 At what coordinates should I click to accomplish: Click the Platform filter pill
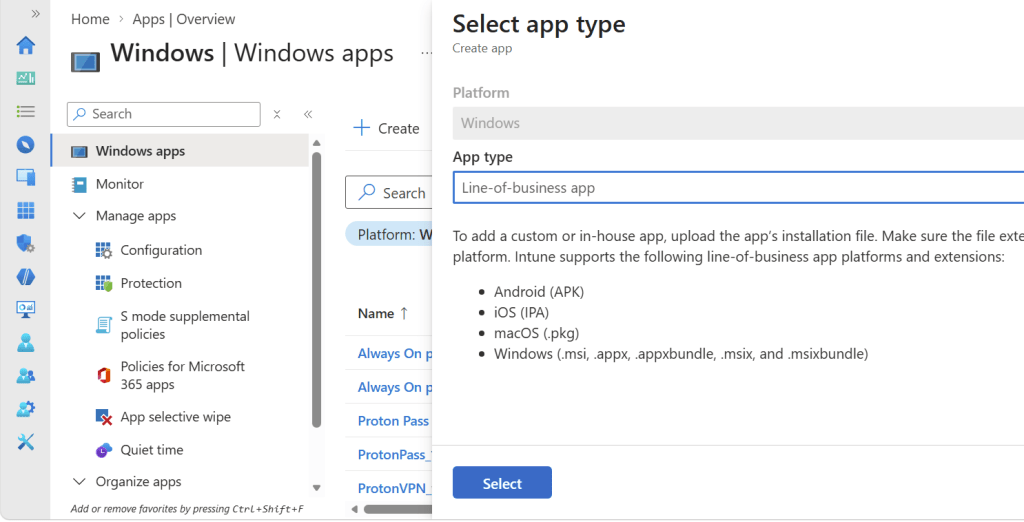click(x=389, y=235)
